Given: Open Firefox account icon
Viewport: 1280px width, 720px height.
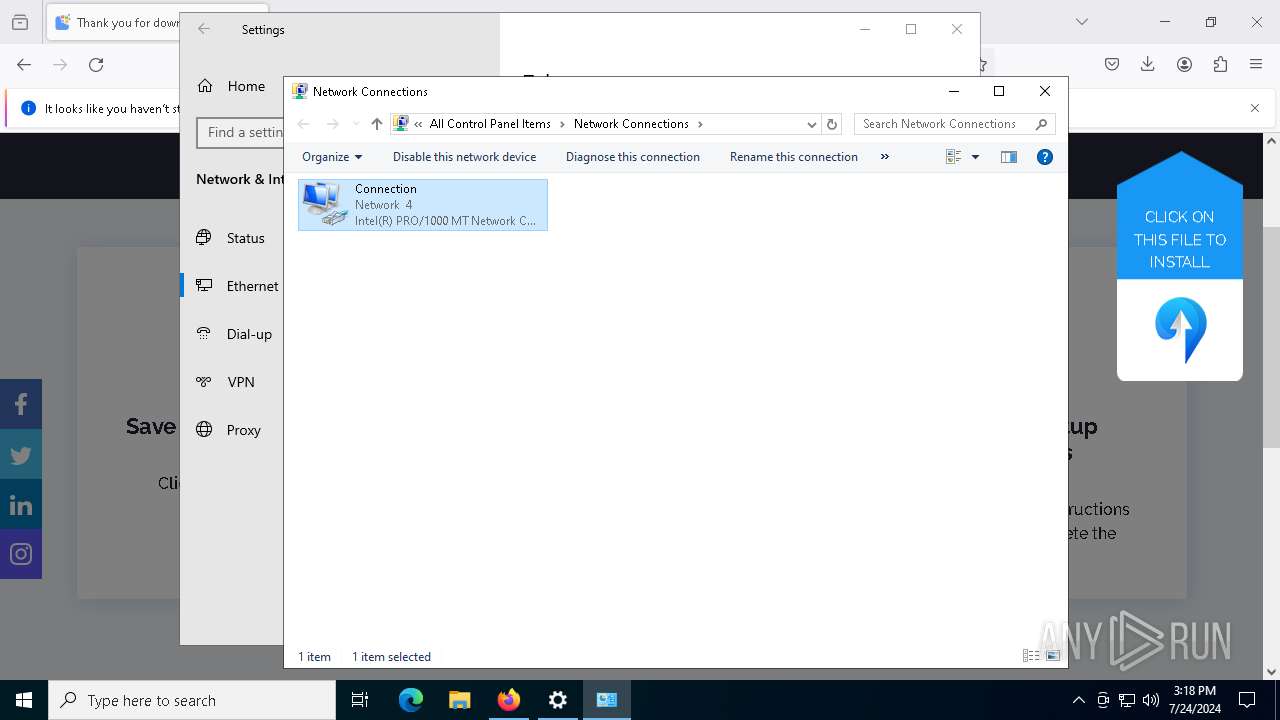Looking at the screenshot, I should (x=1184, y=65).
